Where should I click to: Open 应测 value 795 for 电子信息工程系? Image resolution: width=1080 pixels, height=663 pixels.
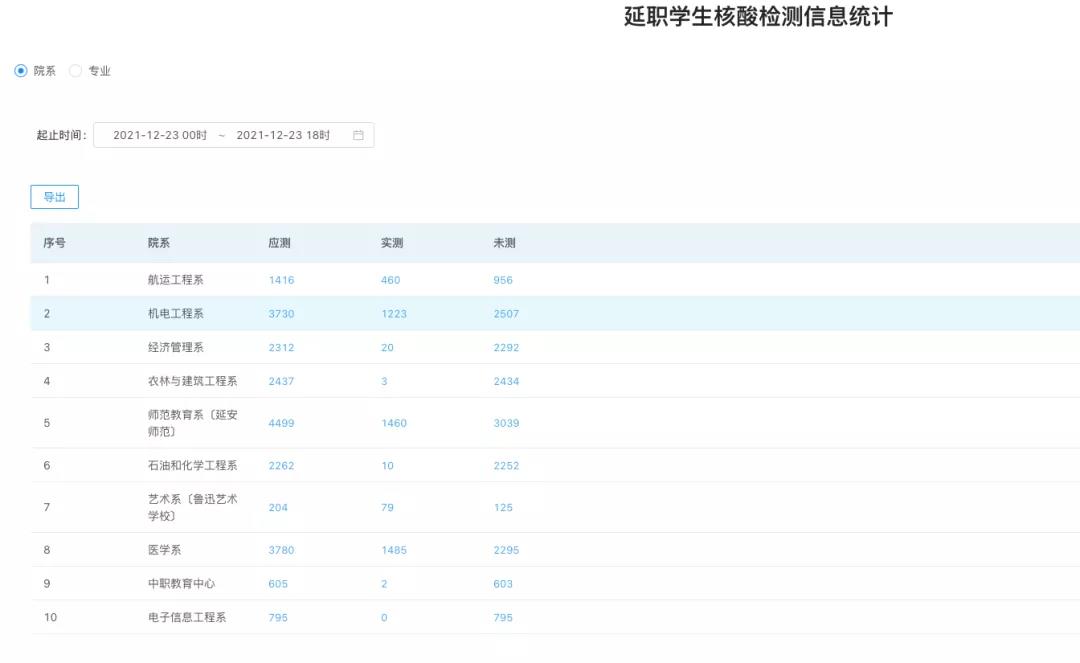point(278,617)
